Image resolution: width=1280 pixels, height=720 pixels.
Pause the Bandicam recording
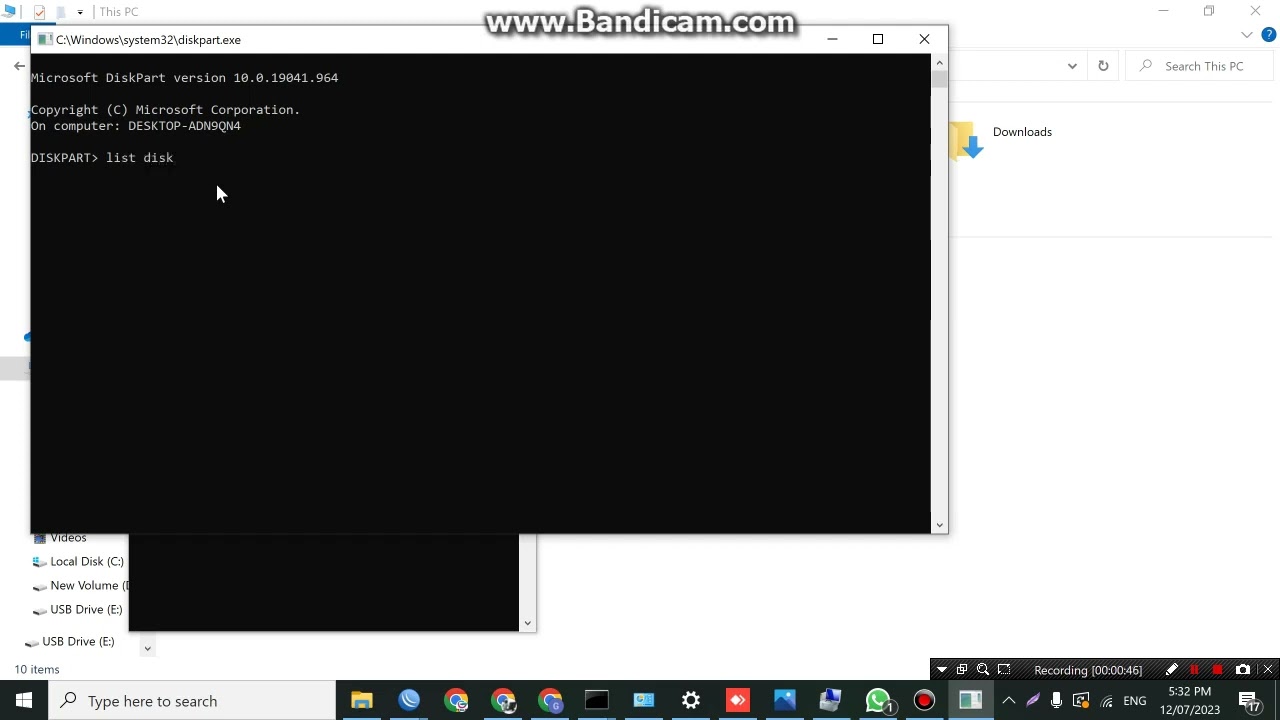pos(1194,670)
